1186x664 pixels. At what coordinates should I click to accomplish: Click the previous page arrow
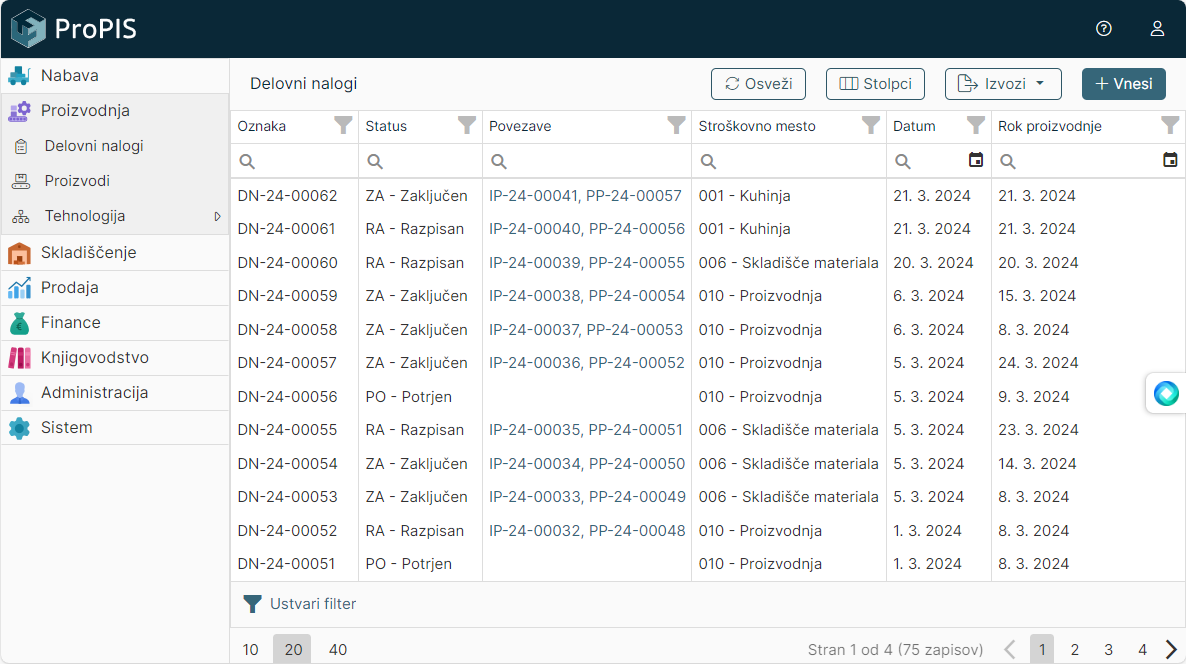coord(1010,650)
